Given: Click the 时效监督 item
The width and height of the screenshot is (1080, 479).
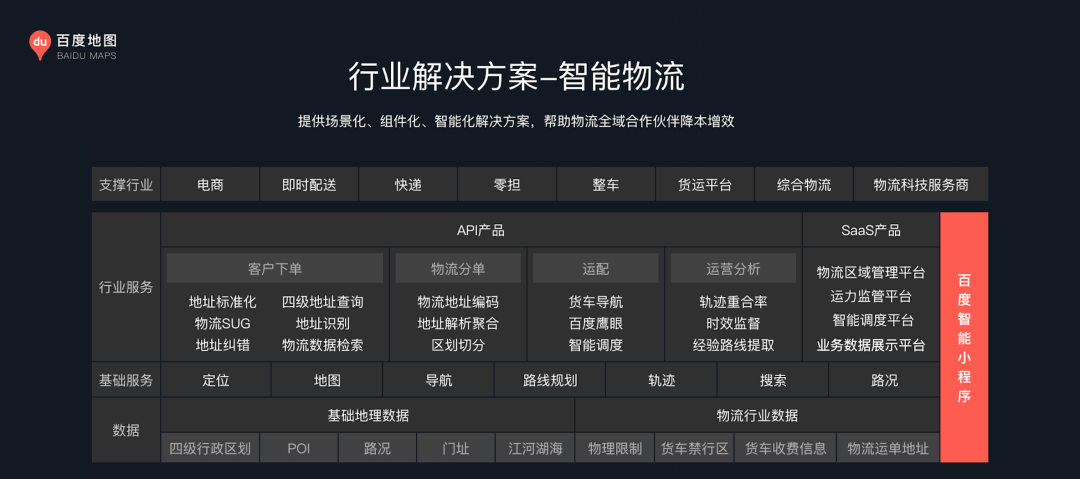Looking at the screenshot, I should tap(734, 323).
